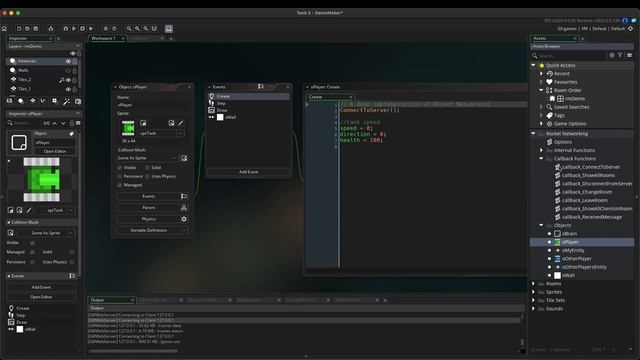
Task: Select oOtherPlayer object in Asset Browser
Action: click(x=576, y=259)
